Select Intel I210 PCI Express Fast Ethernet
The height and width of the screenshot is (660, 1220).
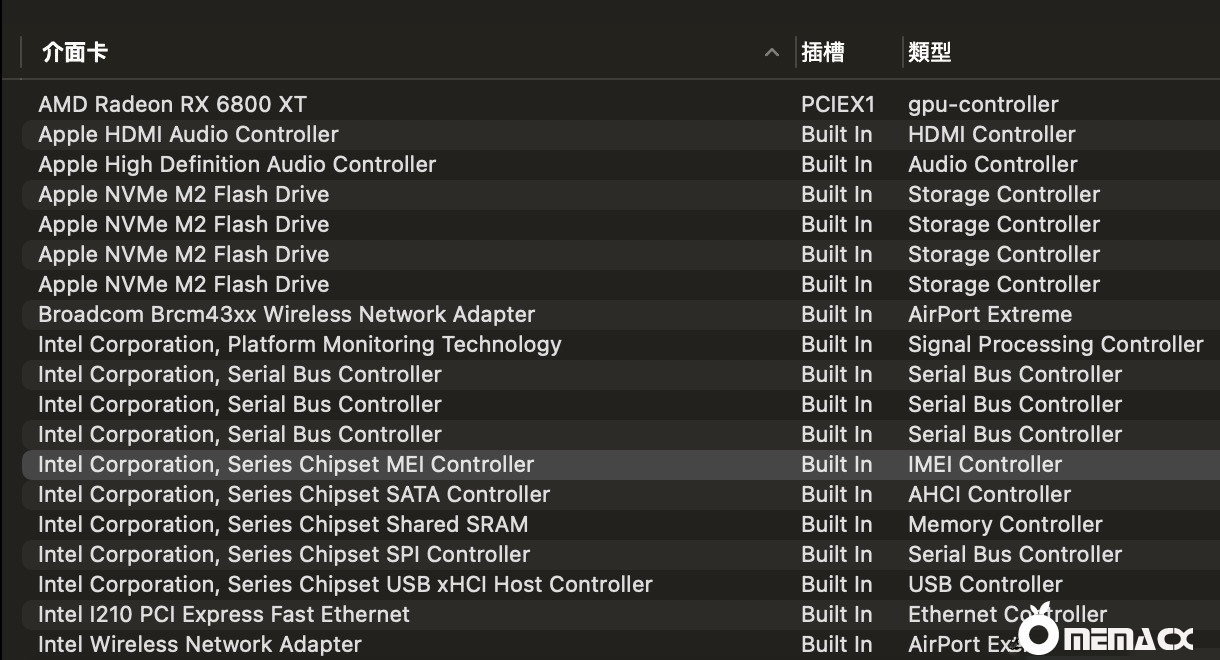(224, 614)
